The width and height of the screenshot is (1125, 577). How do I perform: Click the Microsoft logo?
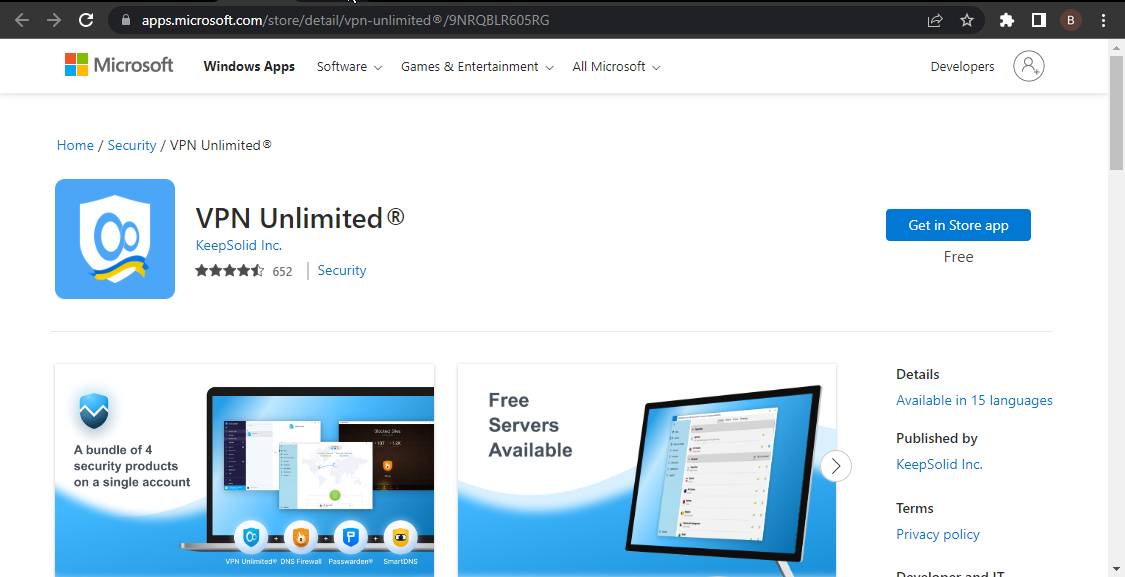(119, 65)
